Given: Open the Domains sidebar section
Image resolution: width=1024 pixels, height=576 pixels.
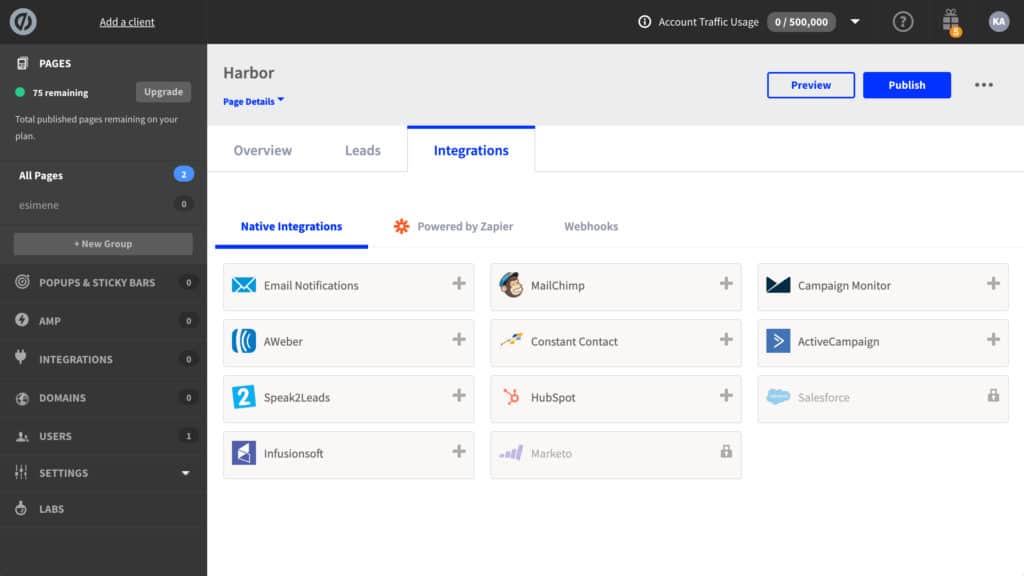Looking at the screenshot, I should [103, 397].
